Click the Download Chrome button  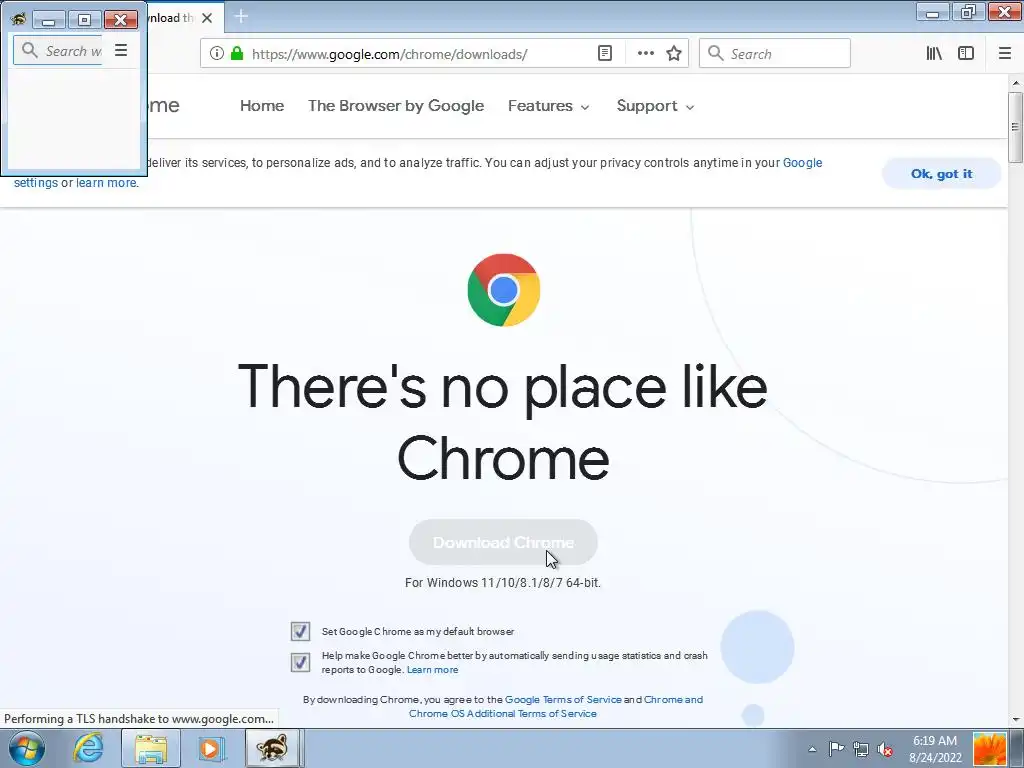[x=503, y=542]
